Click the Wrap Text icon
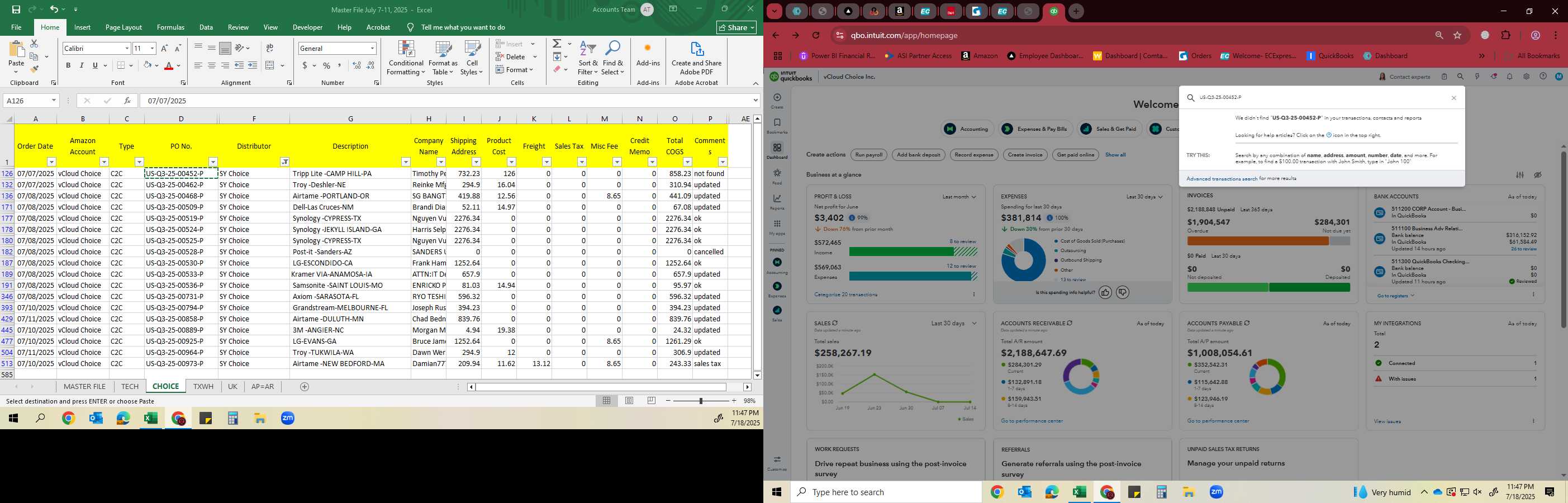Image resolution: width=1568 pixels, height=503 pixels. pos(270,48)
